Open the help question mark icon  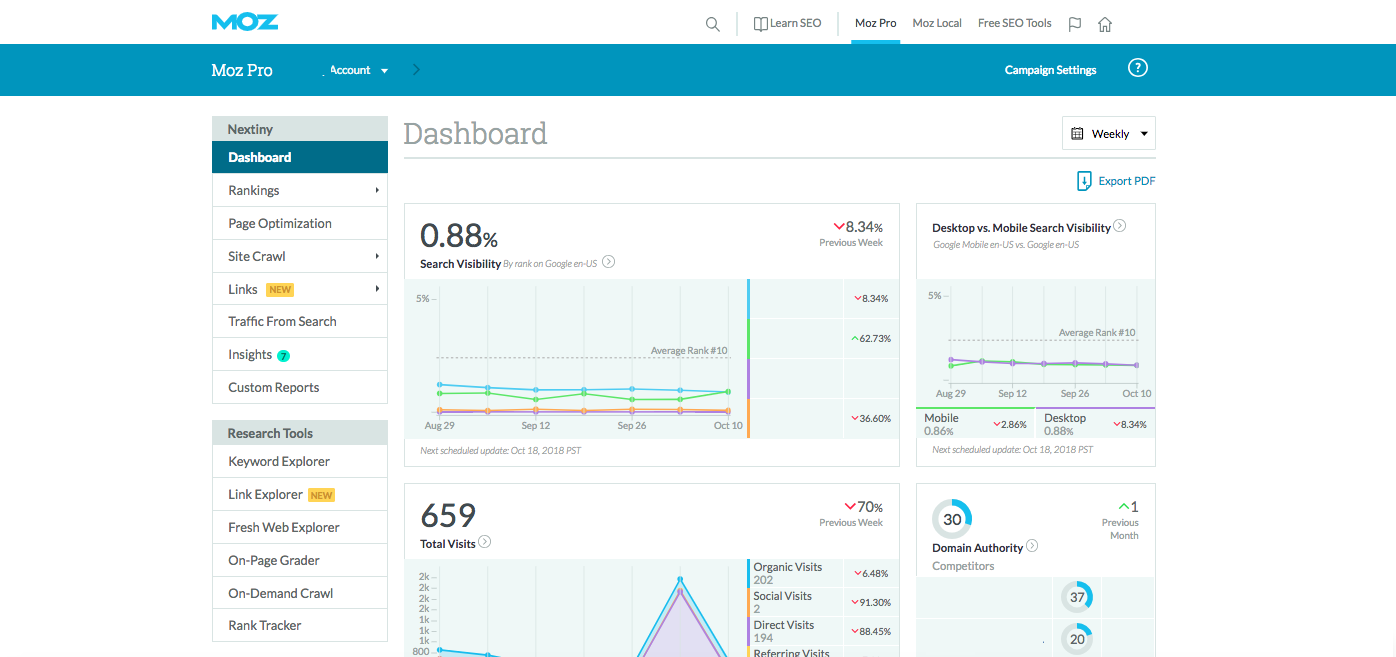pos(1137,68)
